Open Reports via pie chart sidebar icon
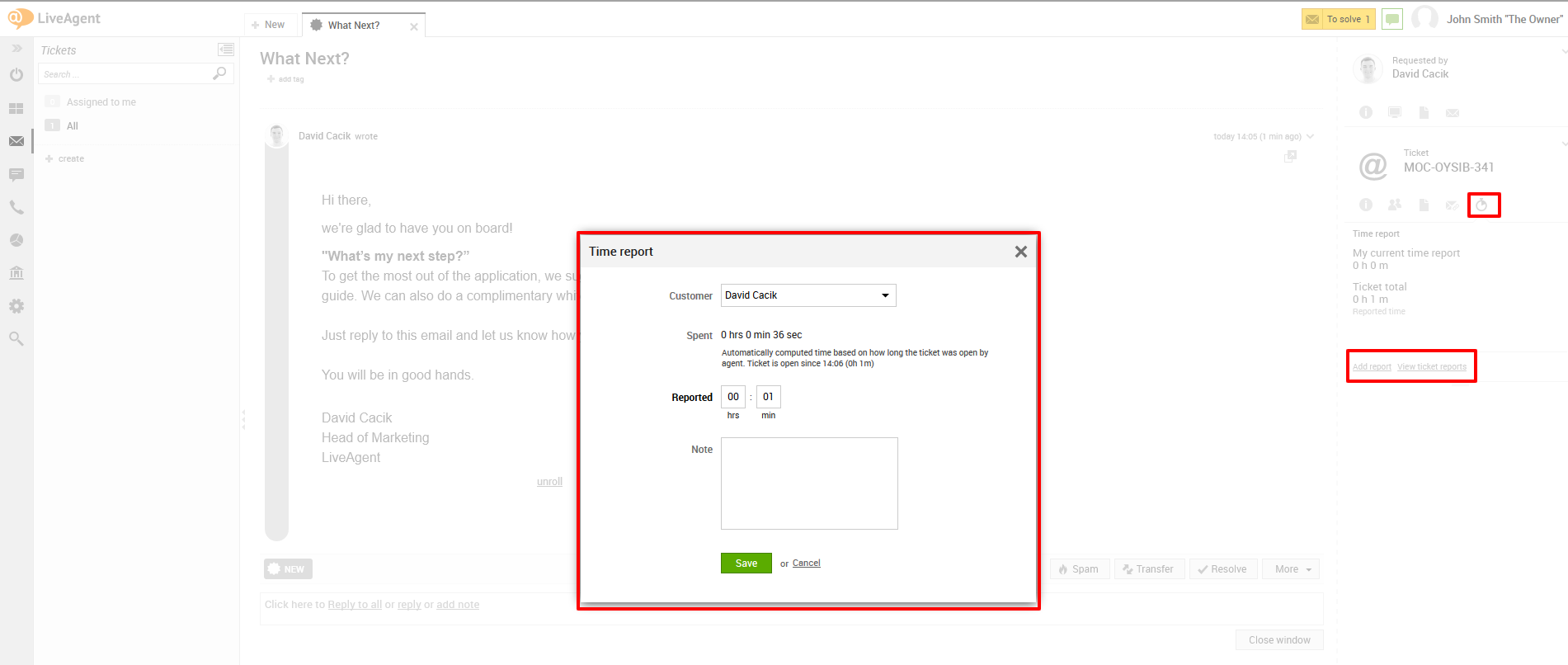The height and width of the screenshot is (665, 1568). coord(16,240)
